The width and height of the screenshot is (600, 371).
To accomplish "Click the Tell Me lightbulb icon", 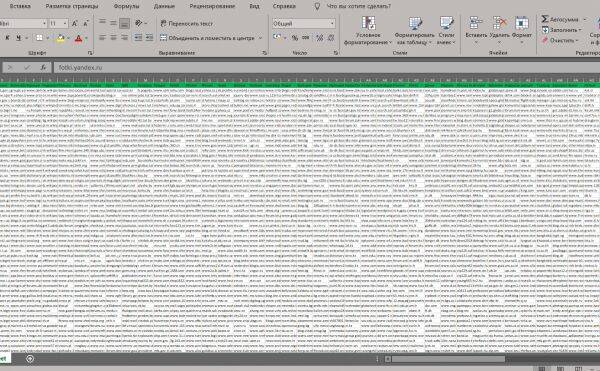I will pos(317,6).
